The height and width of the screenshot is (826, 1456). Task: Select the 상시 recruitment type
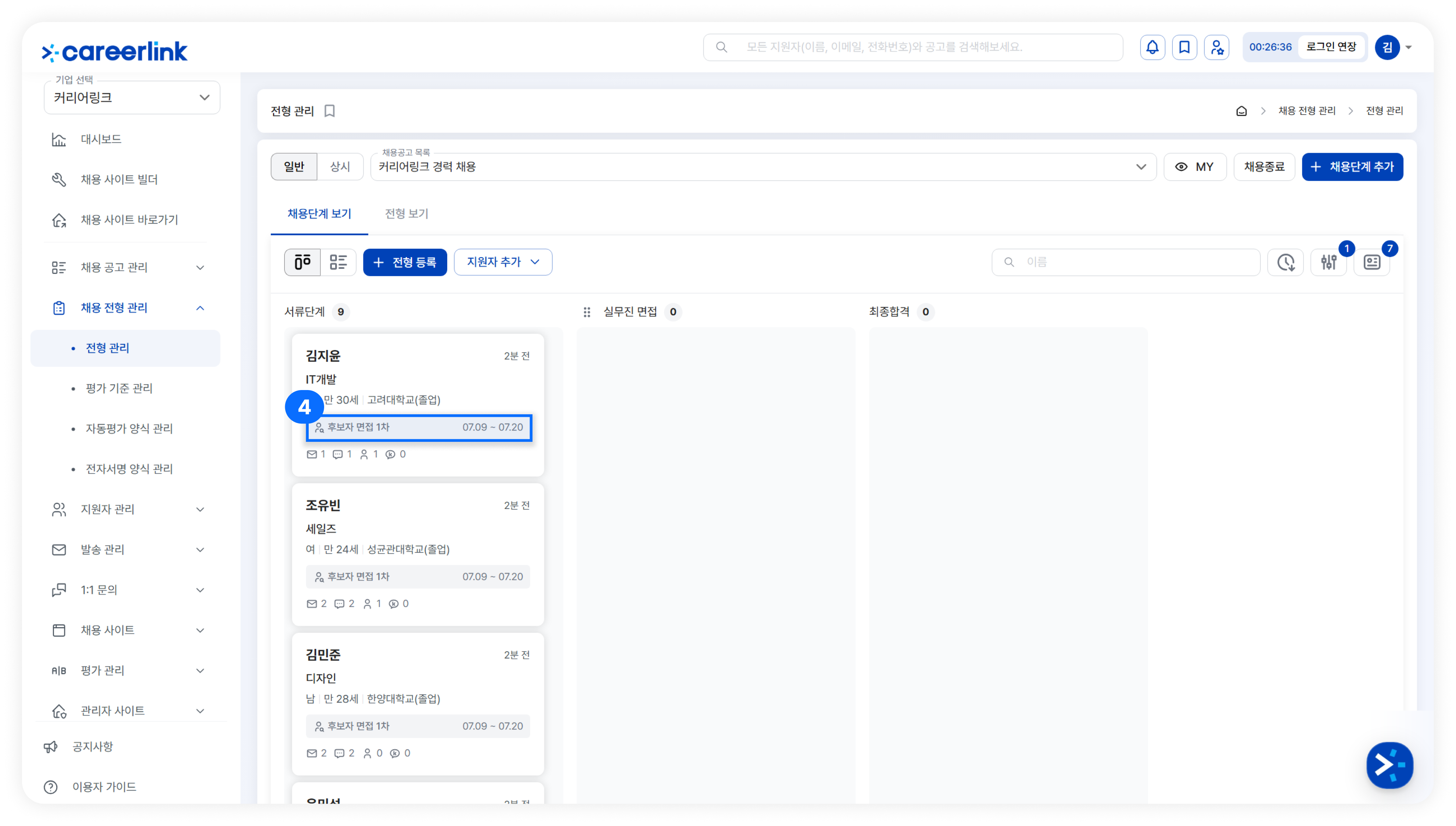point(340,167)
